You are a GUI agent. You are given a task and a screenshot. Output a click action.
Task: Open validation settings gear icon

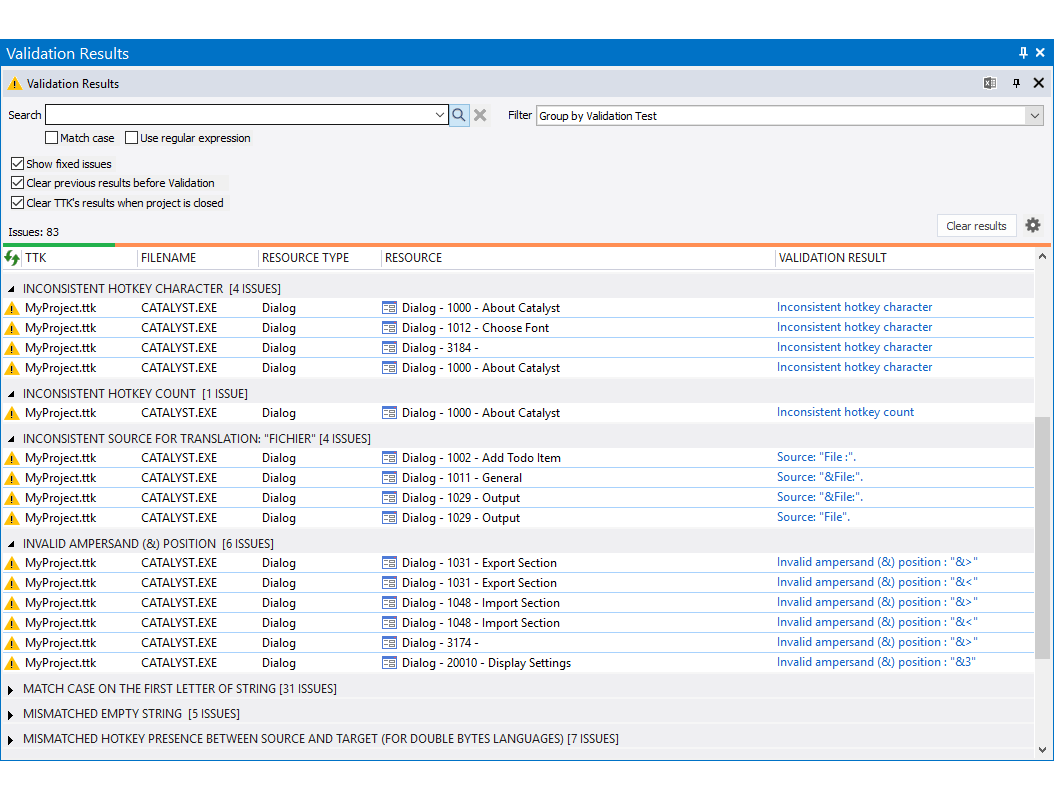(1033, 225)
